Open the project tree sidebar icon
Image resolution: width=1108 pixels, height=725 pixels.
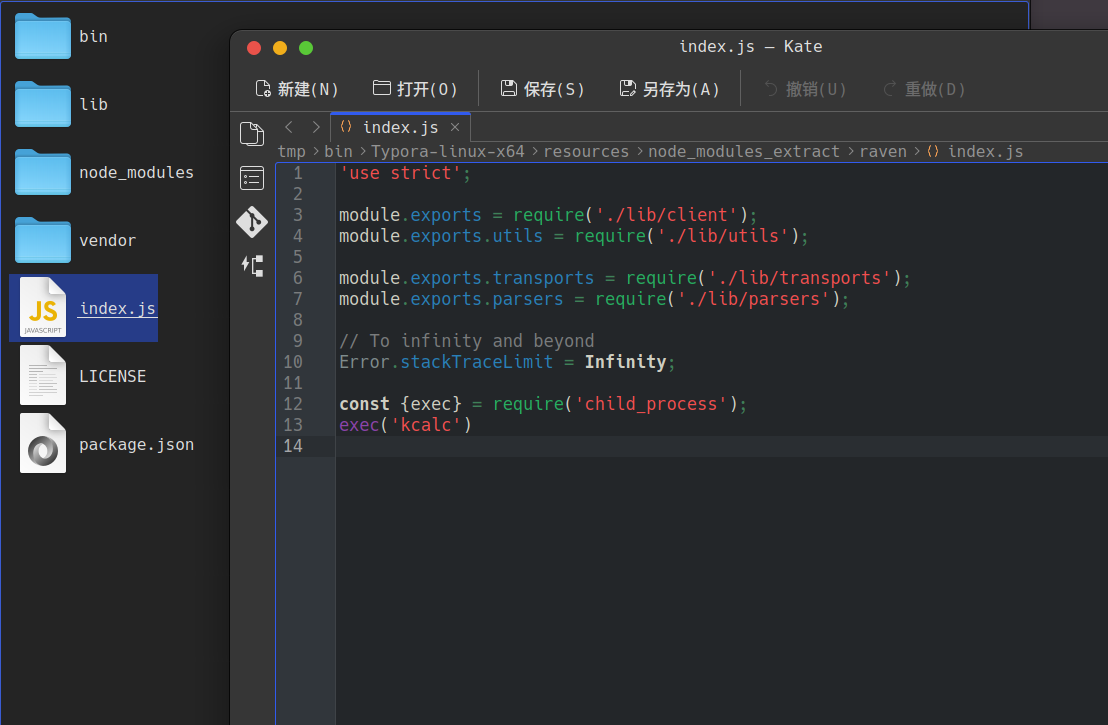click(252, 265)
